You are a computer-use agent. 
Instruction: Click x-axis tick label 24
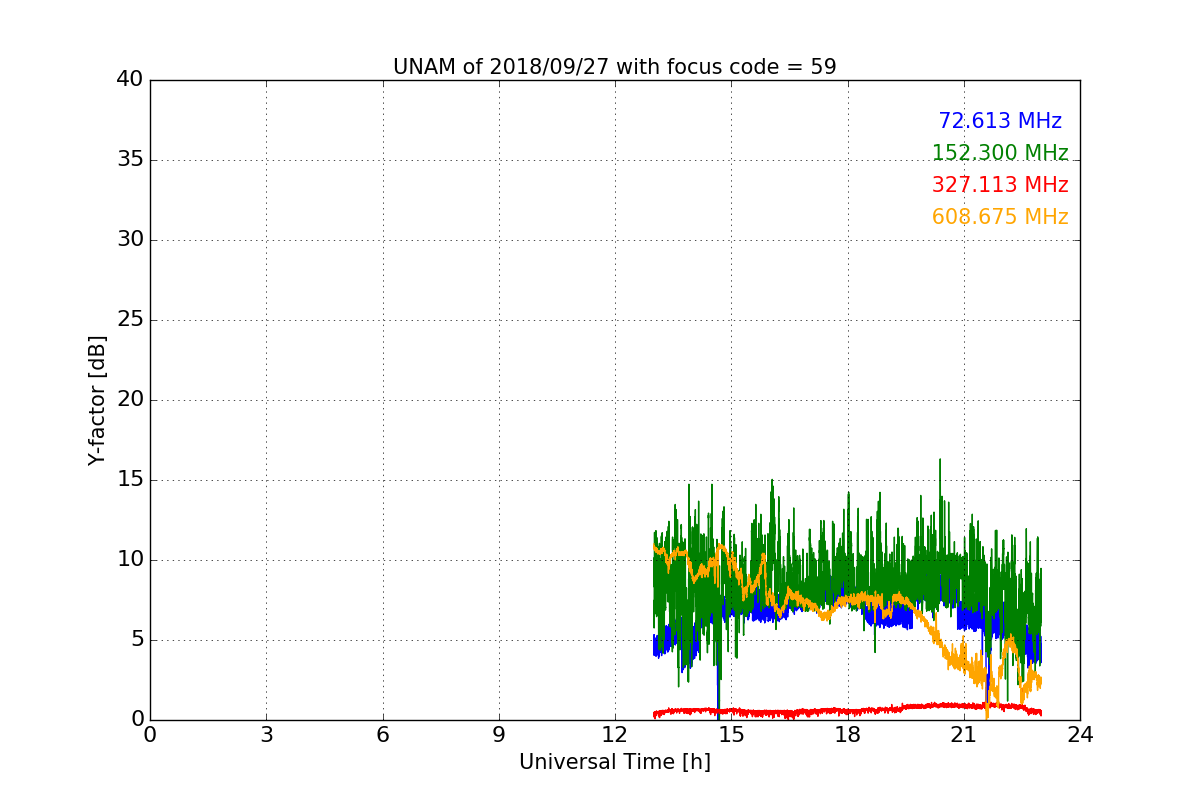point(1080,735)
